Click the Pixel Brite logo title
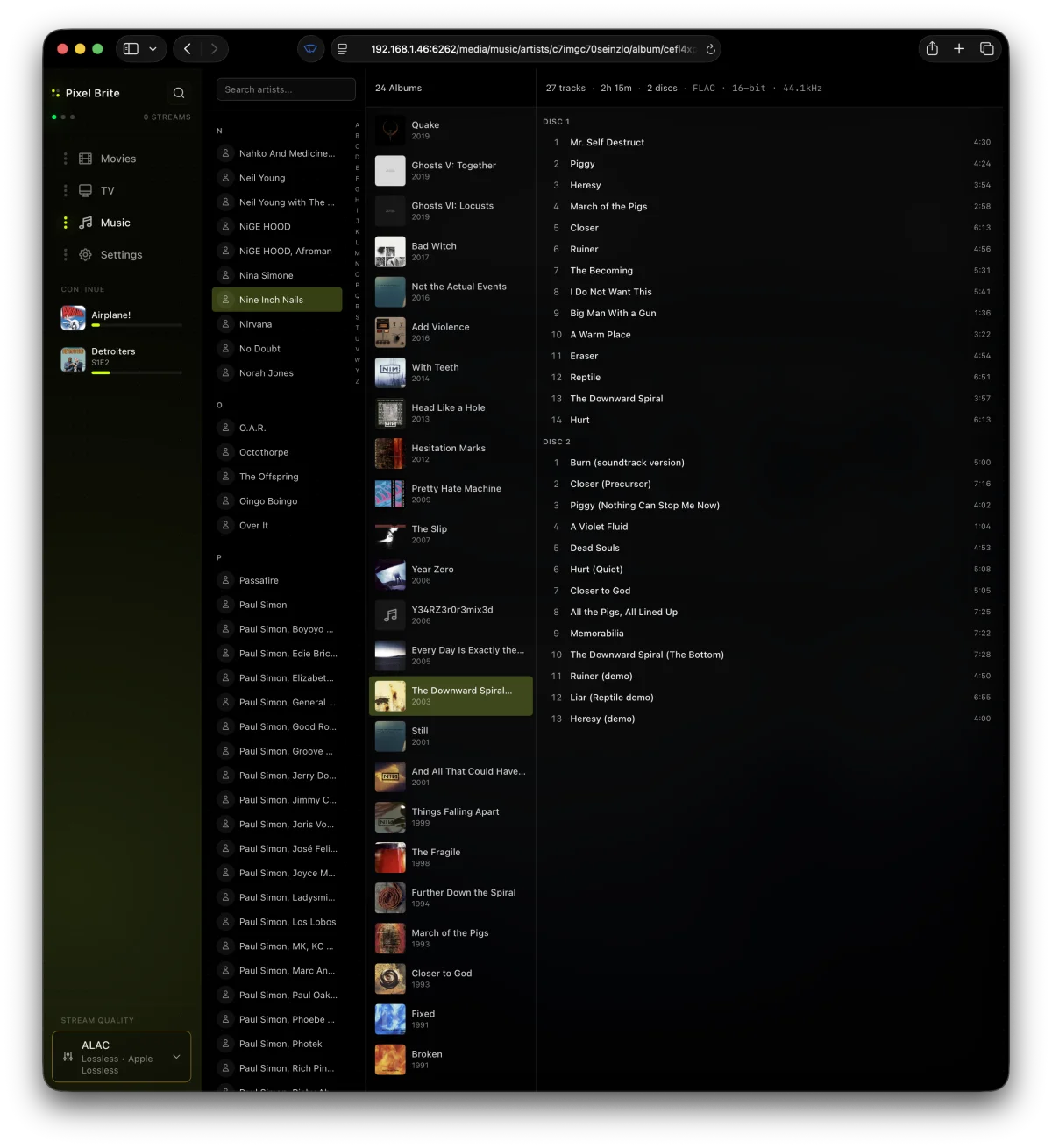This screenshot has height=1148, width=1052. 86,93
